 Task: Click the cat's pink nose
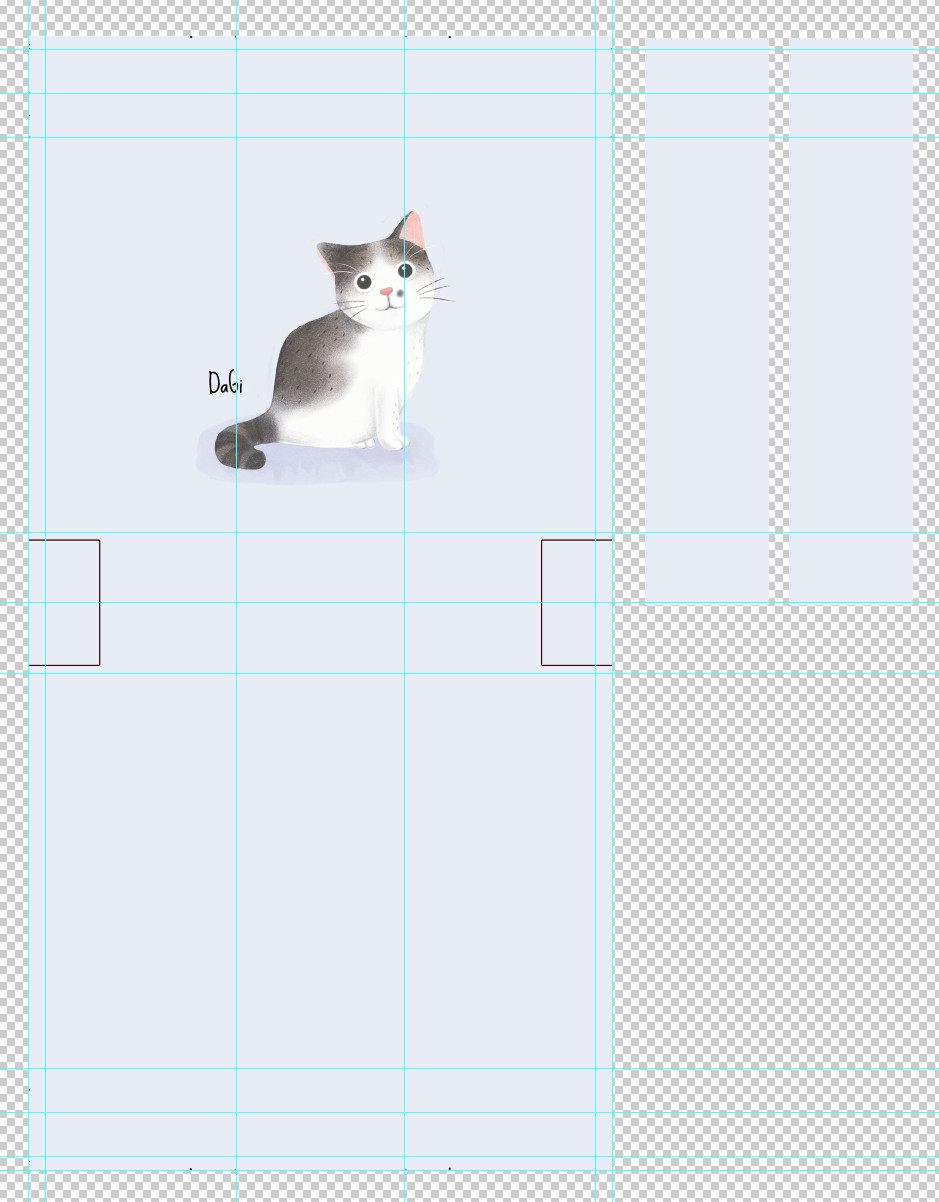pos(386,293)
